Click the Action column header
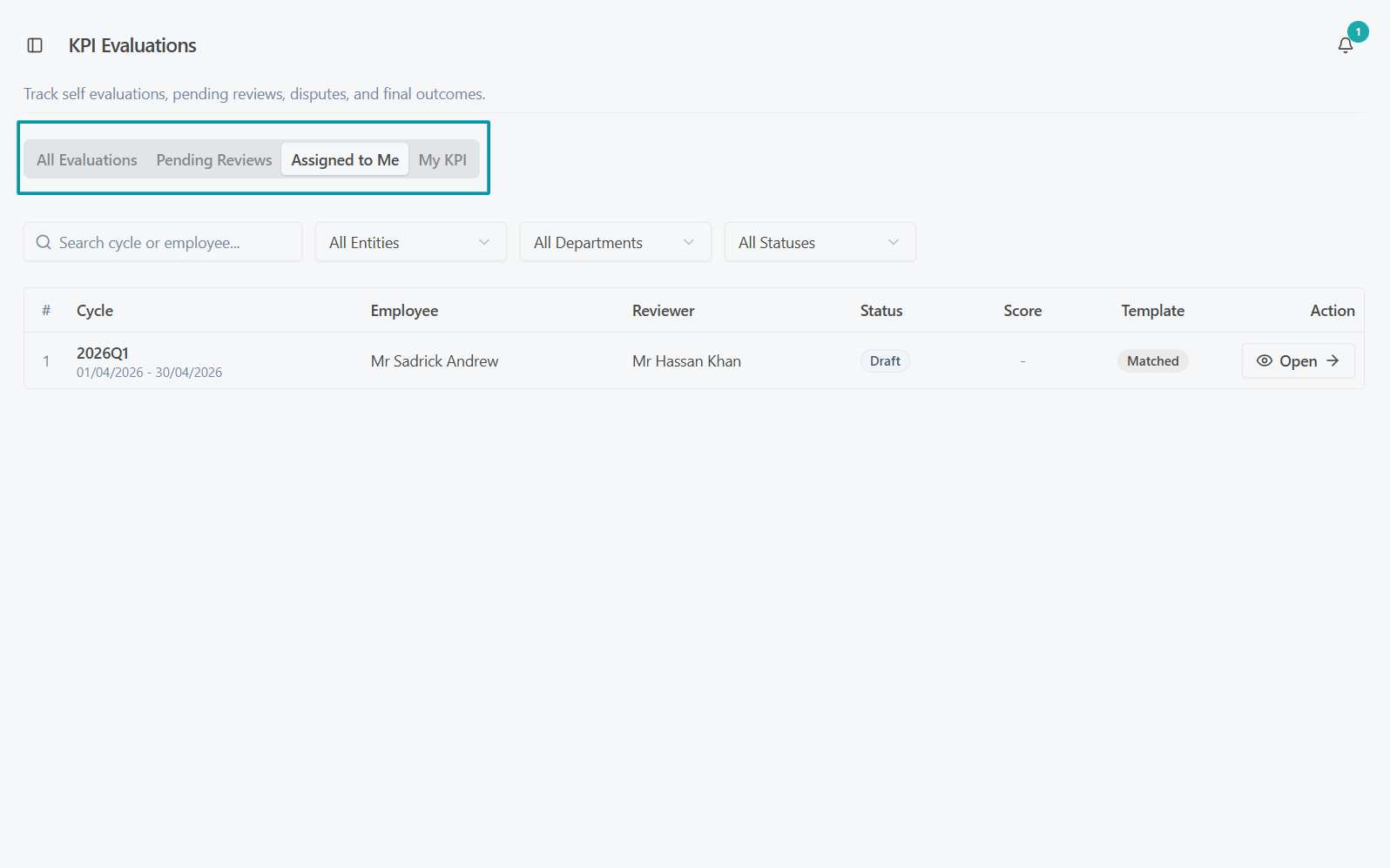The height and width of the screenshot is (868, 1390). click(1333, 311)
